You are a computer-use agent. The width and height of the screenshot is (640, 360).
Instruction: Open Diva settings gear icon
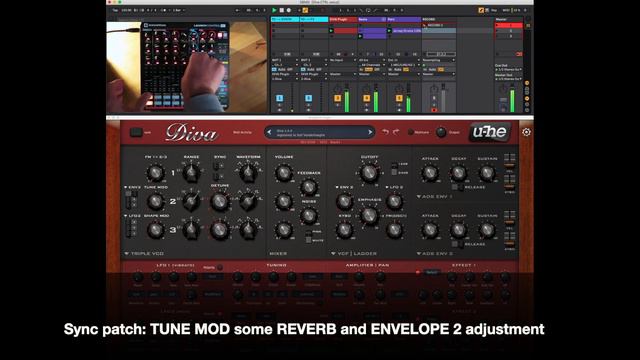[526, 132]
